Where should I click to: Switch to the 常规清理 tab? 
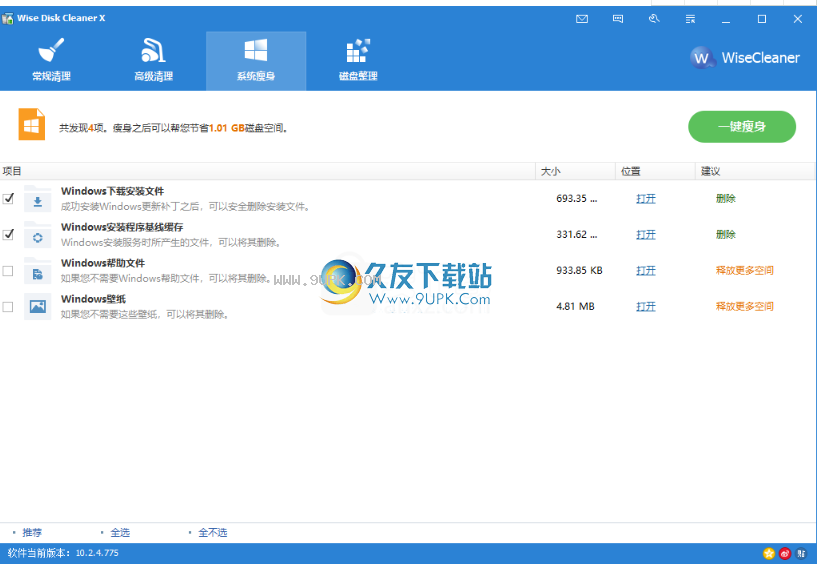point(51,61)
